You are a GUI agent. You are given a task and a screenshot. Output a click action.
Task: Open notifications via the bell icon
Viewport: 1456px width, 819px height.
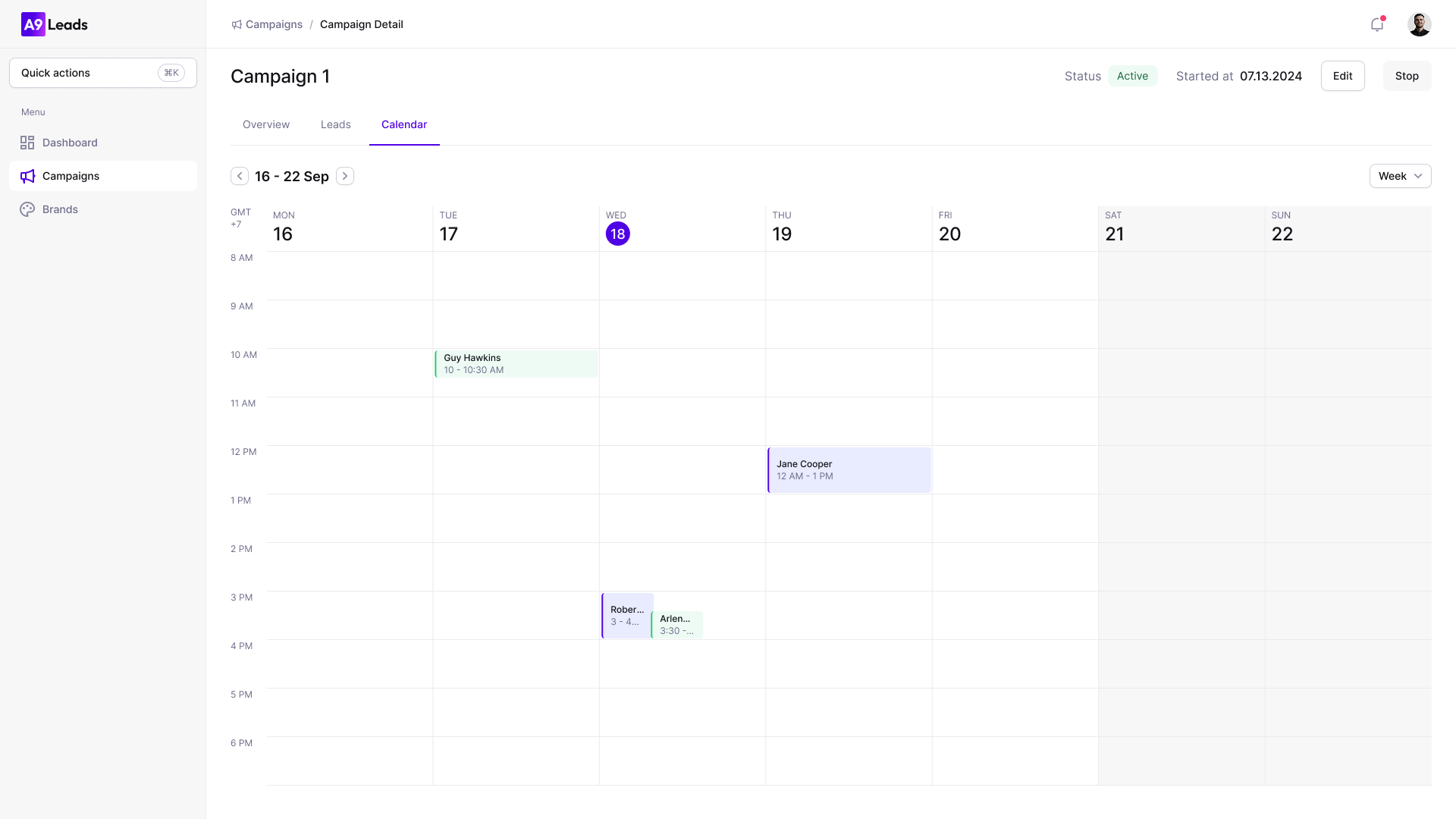coord(1377,24)
